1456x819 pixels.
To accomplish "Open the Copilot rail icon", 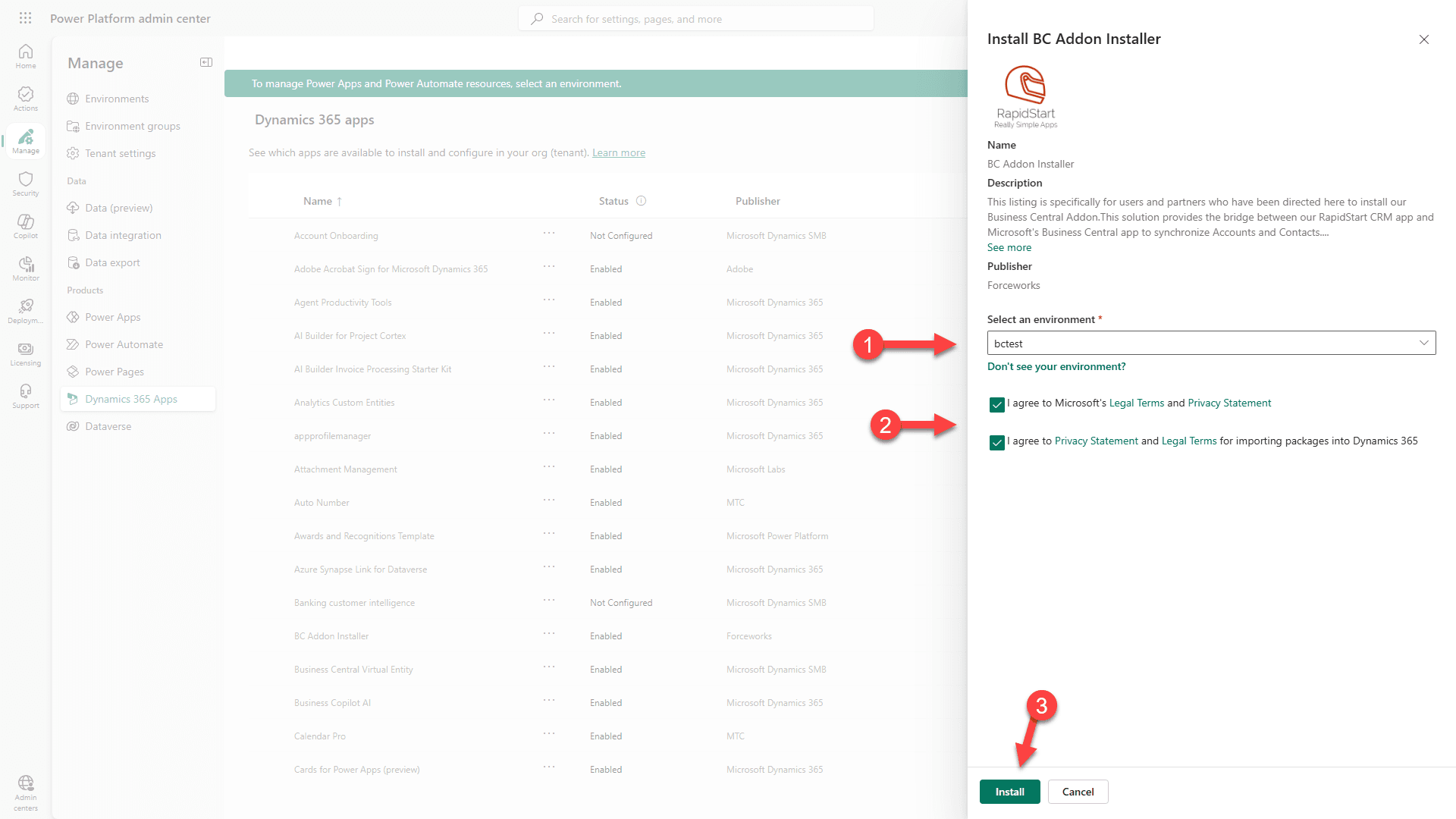I will pyautogui.click(x=26, y=226).
